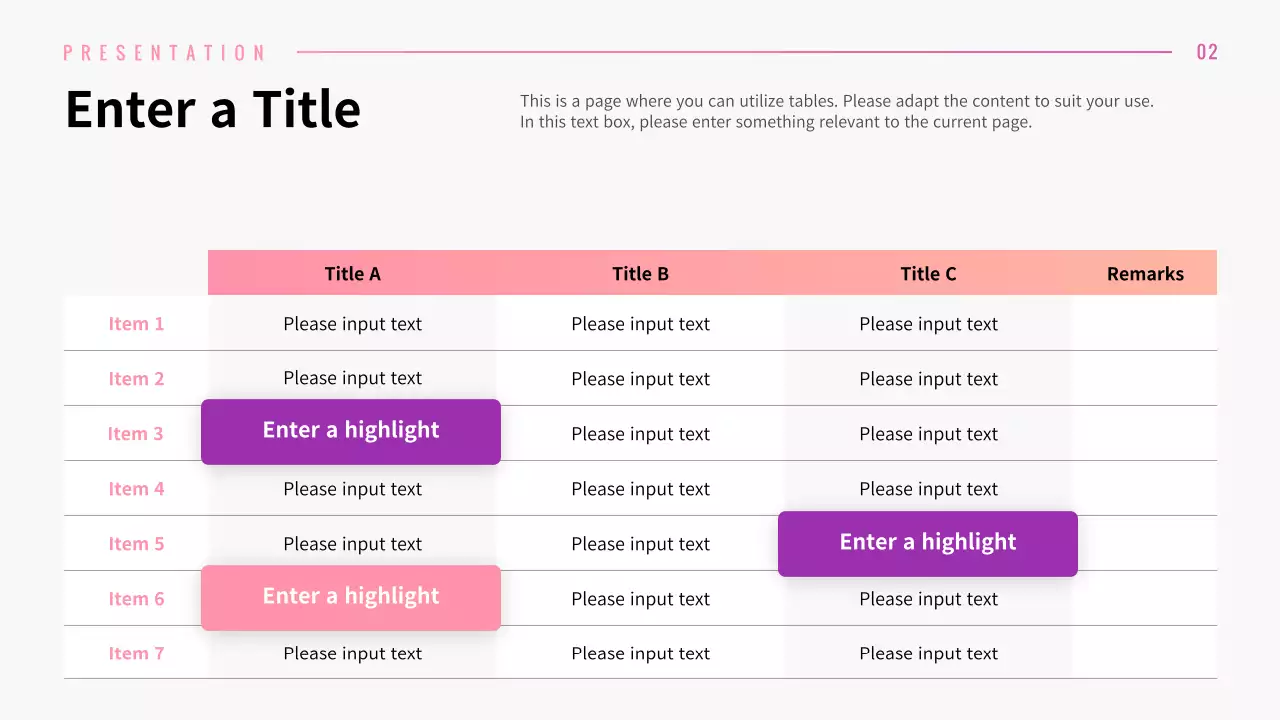Image resolution: width=1280 pixels, height=720 pixels.
Task: Select the purple highlight in the Item 3 row
Action: (x=351, y=431)
